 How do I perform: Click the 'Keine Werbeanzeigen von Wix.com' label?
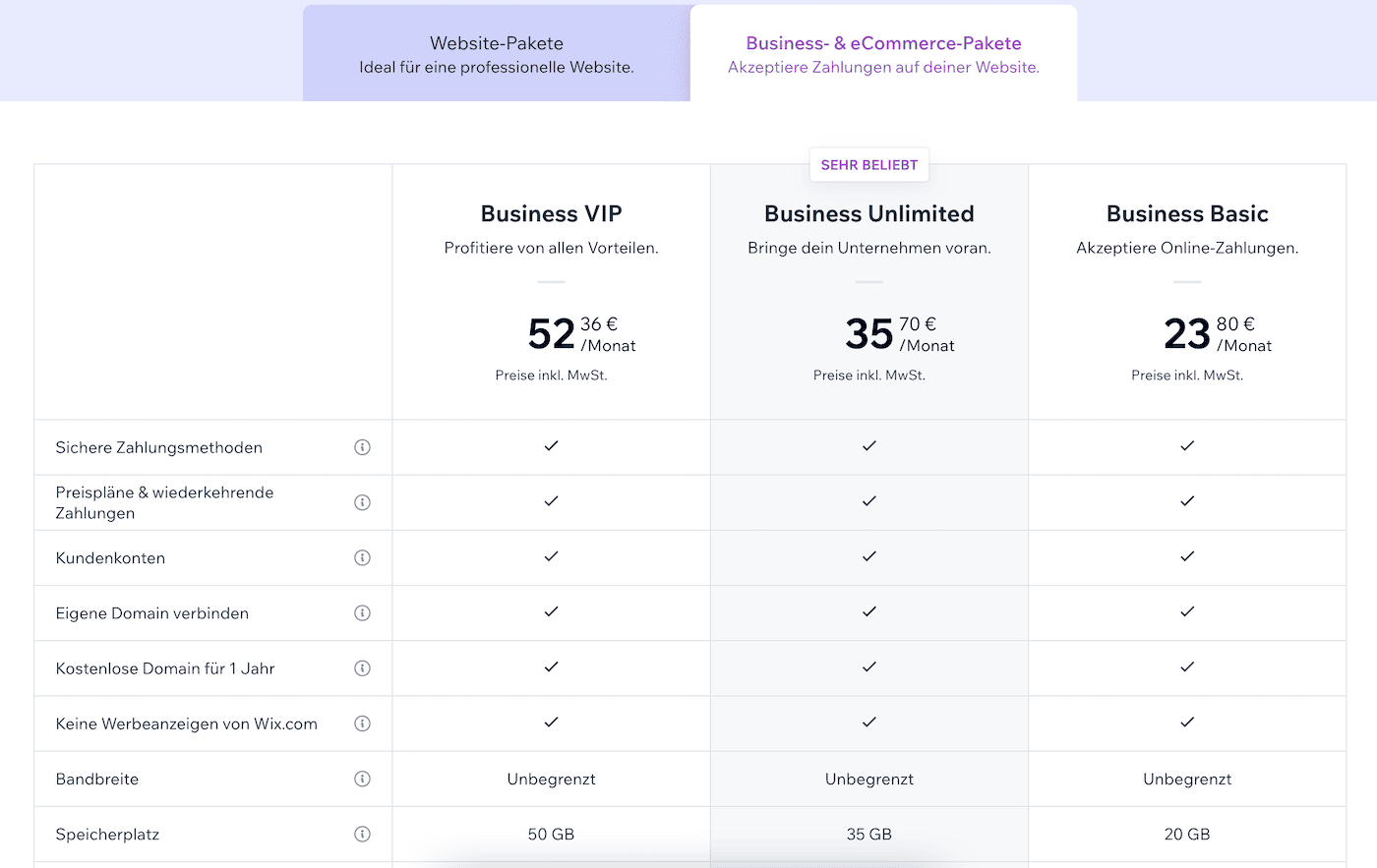(187, 723)
